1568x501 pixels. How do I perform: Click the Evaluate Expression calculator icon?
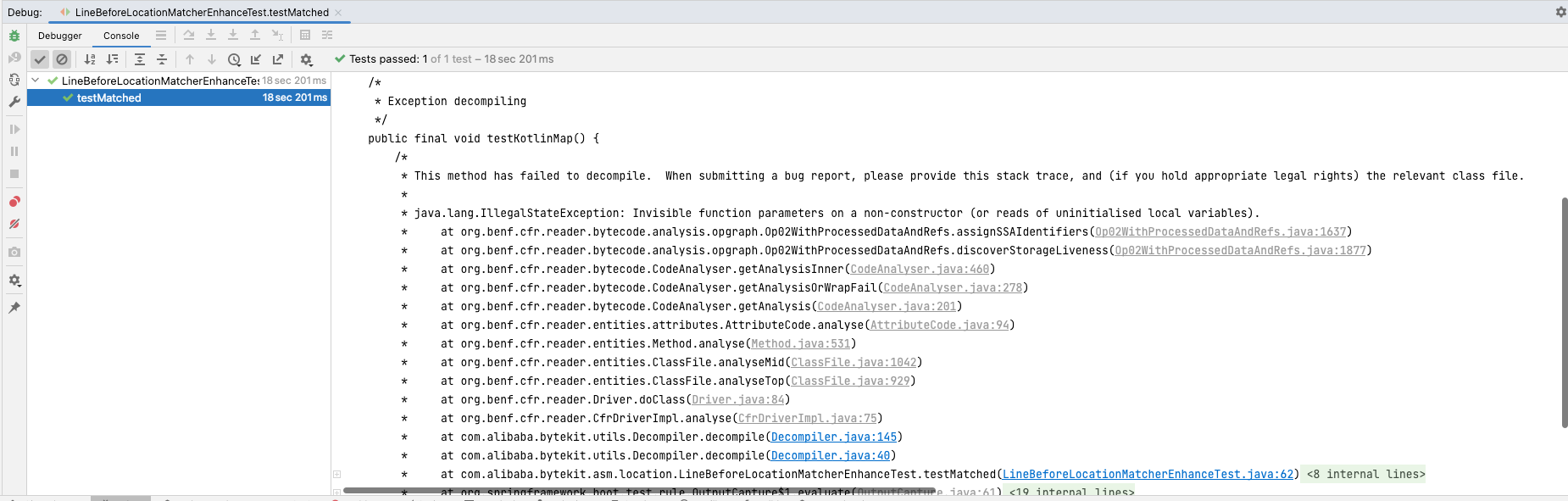pyautogui.click(x=305, y=36)
